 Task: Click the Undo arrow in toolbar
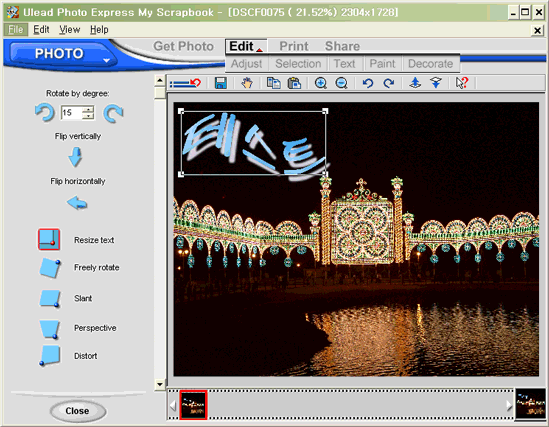click(368, 83)
